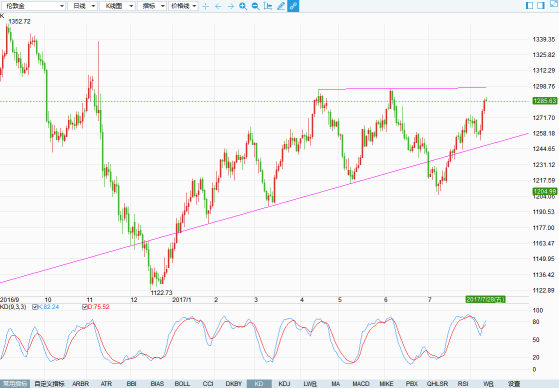Show right panel layout icon

tap(541, 5)
